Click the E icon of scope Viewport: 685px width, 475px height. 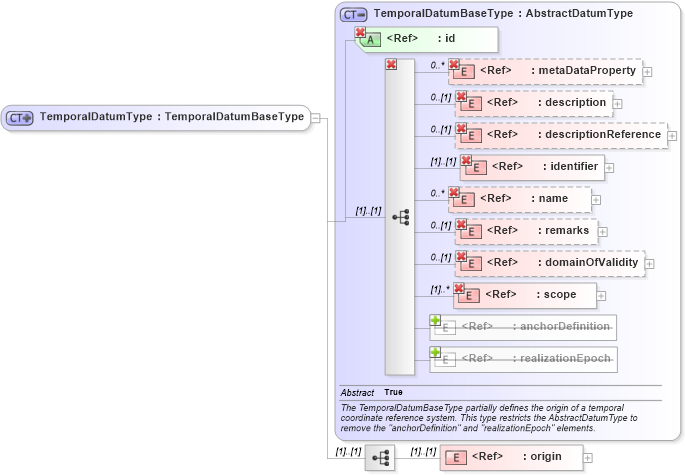click(x=469, y=296)
